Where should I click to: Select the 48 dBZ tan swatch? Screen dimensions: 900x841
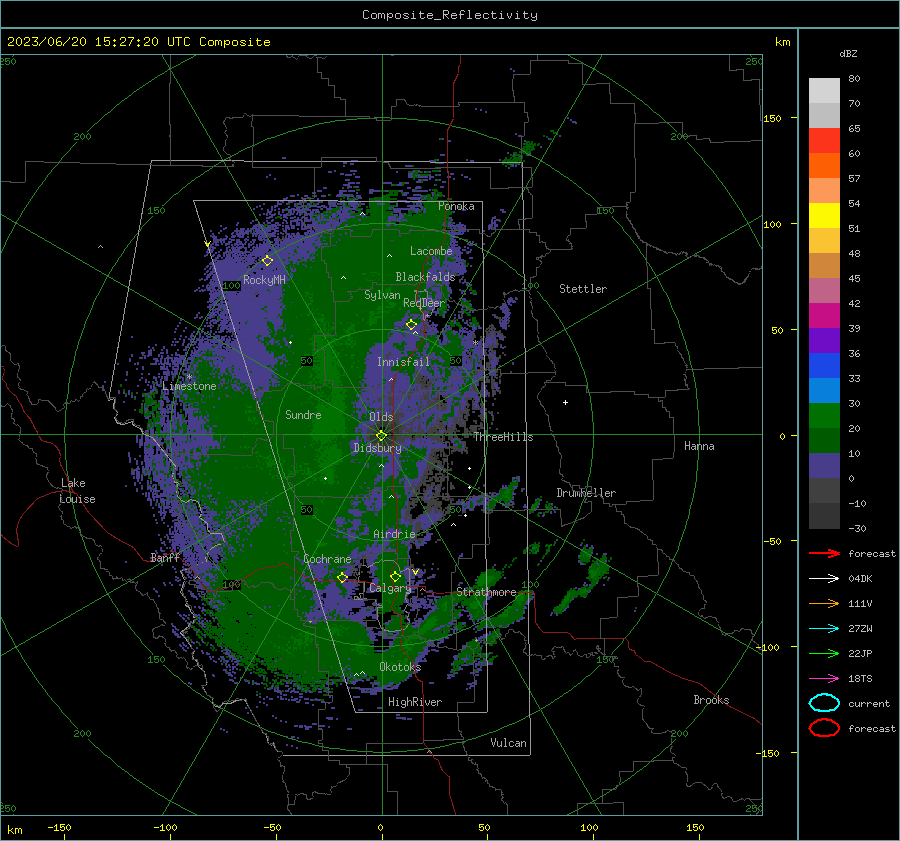pyautogui.click(x=824, y=265)
